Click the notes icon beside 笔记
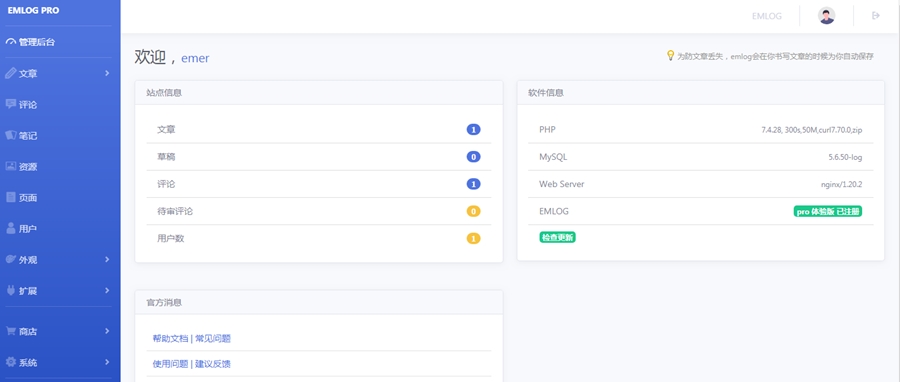This screenshot has width=900, height=382. pos(11,135)
